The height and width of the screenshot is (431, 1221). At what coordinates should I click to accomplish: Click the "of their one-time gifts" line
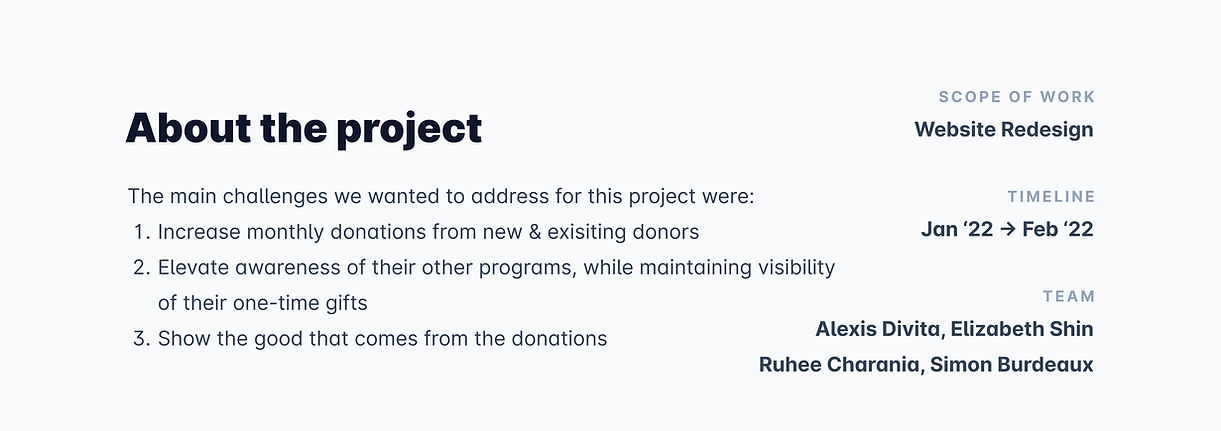click(263, 303)
